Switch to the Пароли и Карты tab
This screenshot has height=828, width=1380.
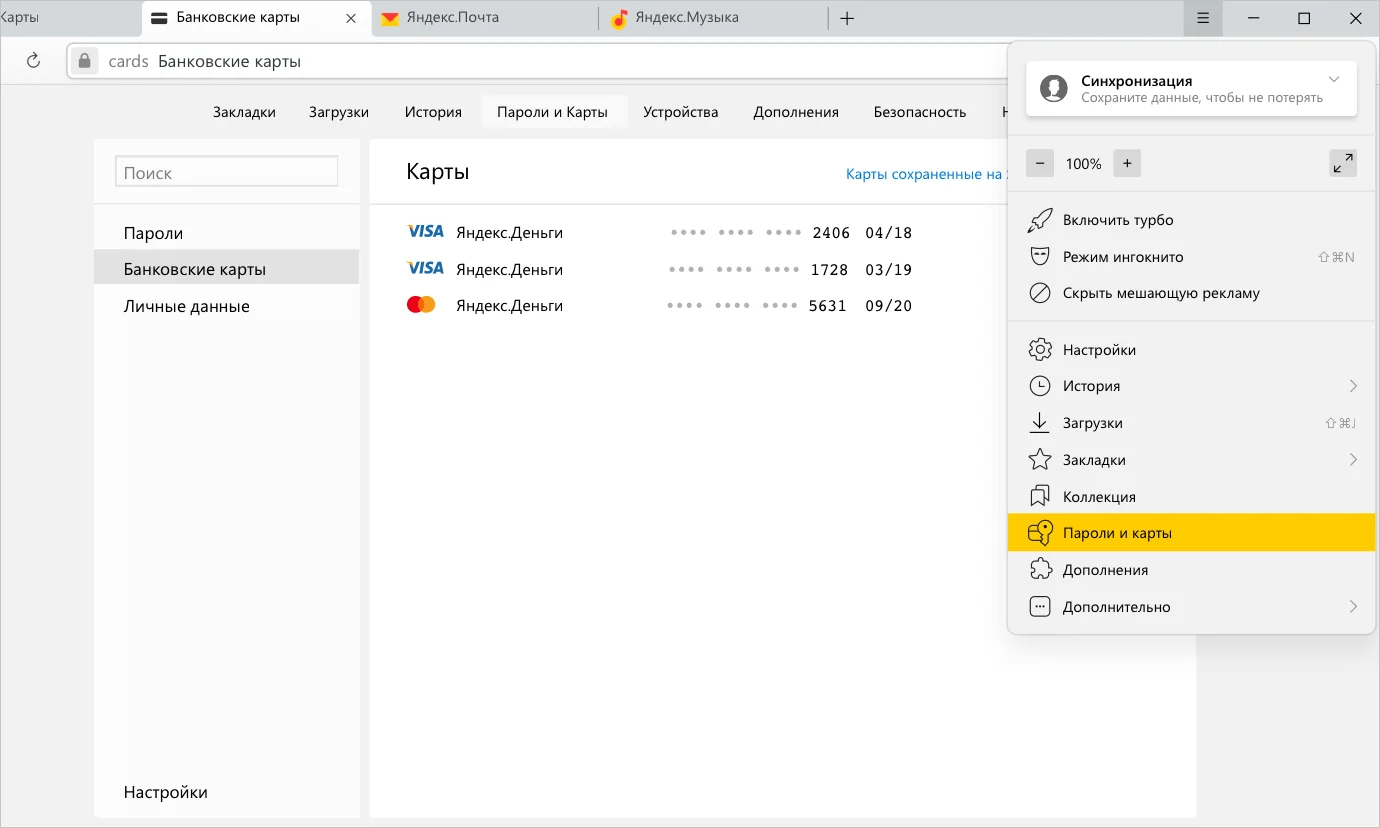(553, 112)
